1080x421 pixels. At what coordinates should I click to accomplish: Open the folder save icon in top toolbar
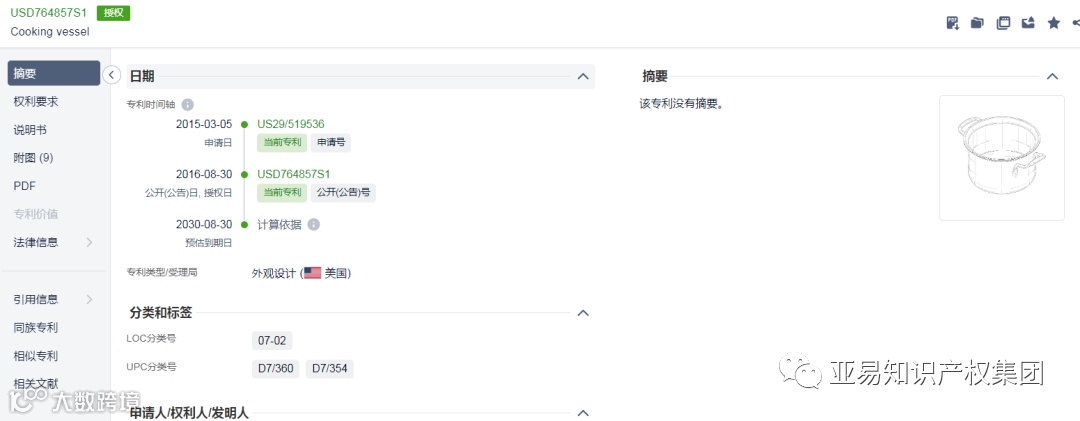(x=977, y=23)
